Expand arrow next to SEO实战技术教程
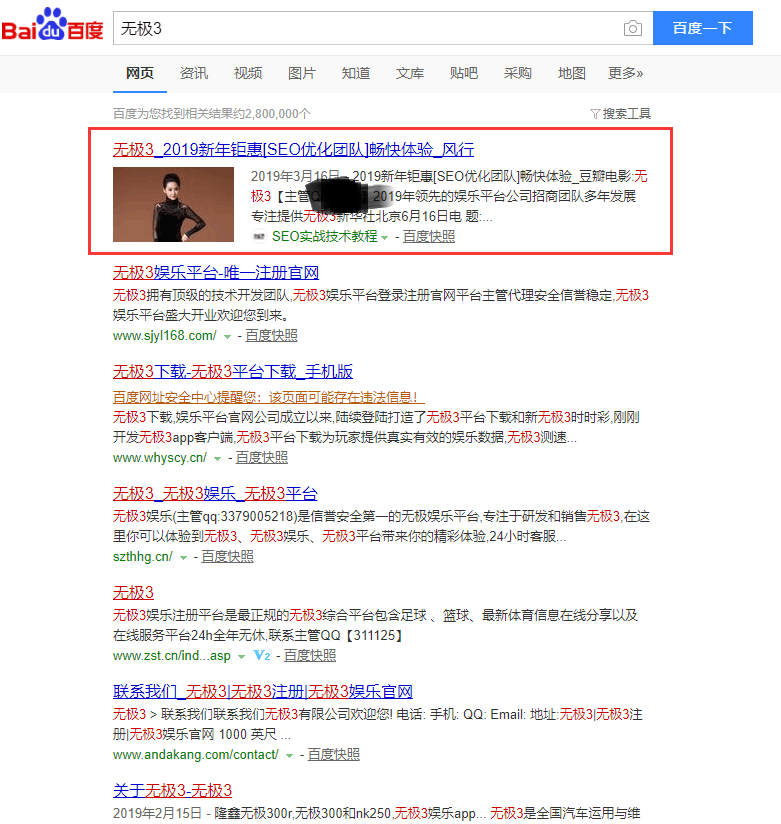This screenshot has height=824, width=781. (x=385, y=238)
